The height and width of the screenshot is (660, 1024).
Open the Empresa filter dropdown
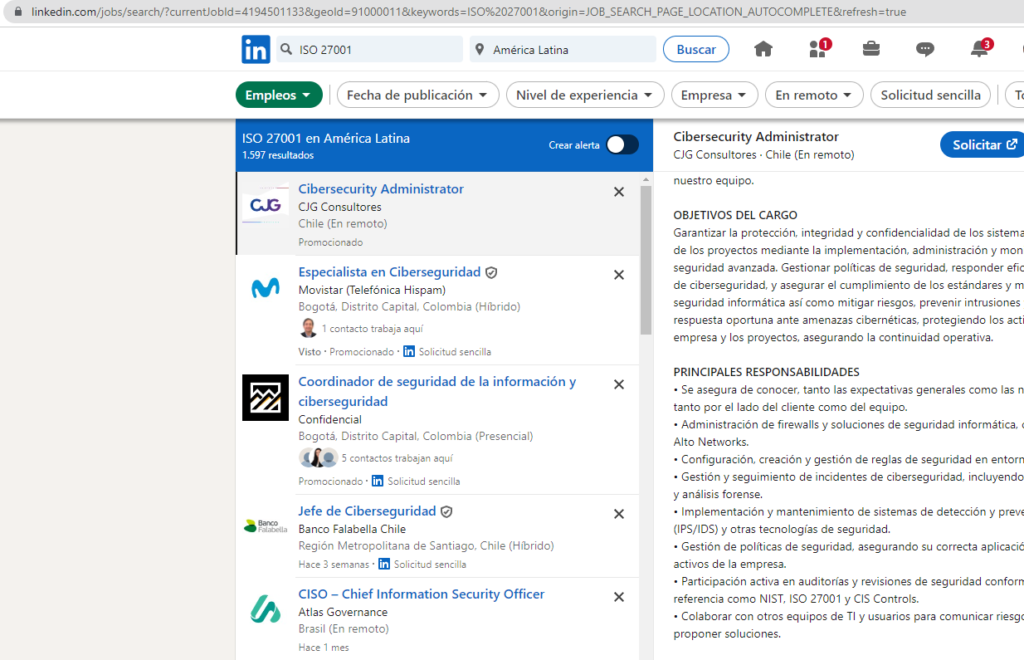714,95
